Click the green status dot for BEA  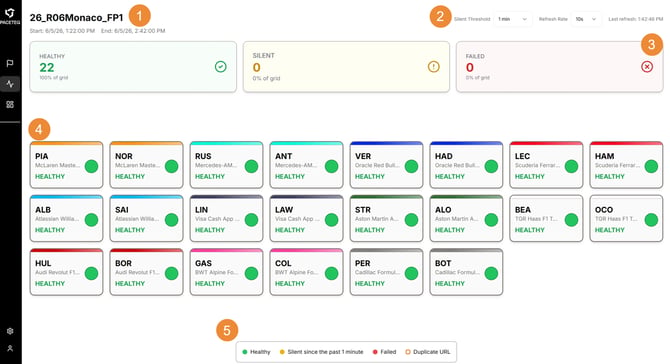[x=571, y=220]
